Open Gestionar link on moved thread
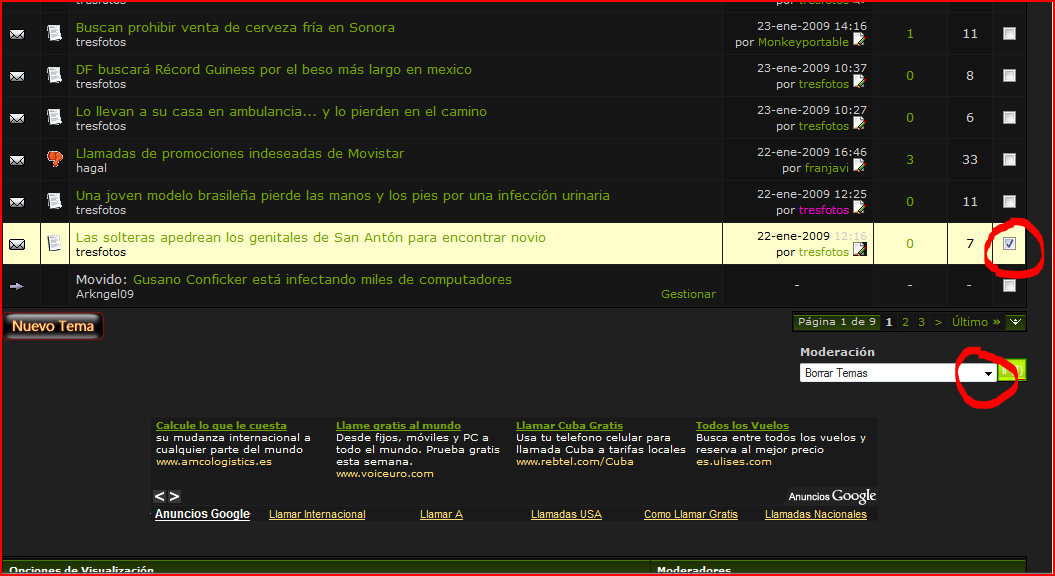The width and height of the screenshot is (1055, 576). point(688,294)
